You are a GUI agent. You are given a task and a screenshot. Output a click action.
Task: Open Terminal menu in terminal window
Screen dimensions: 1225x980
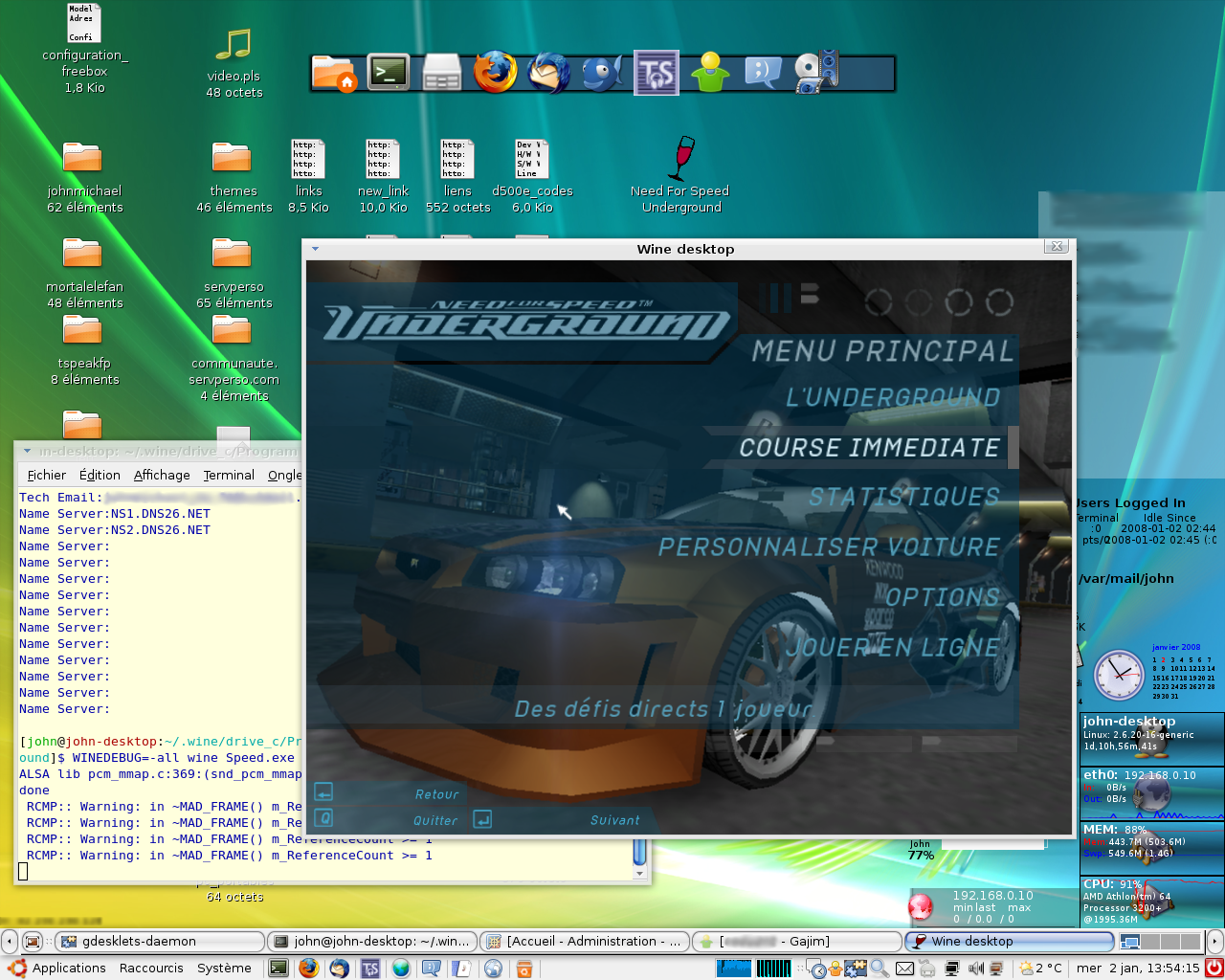(229, 475)
